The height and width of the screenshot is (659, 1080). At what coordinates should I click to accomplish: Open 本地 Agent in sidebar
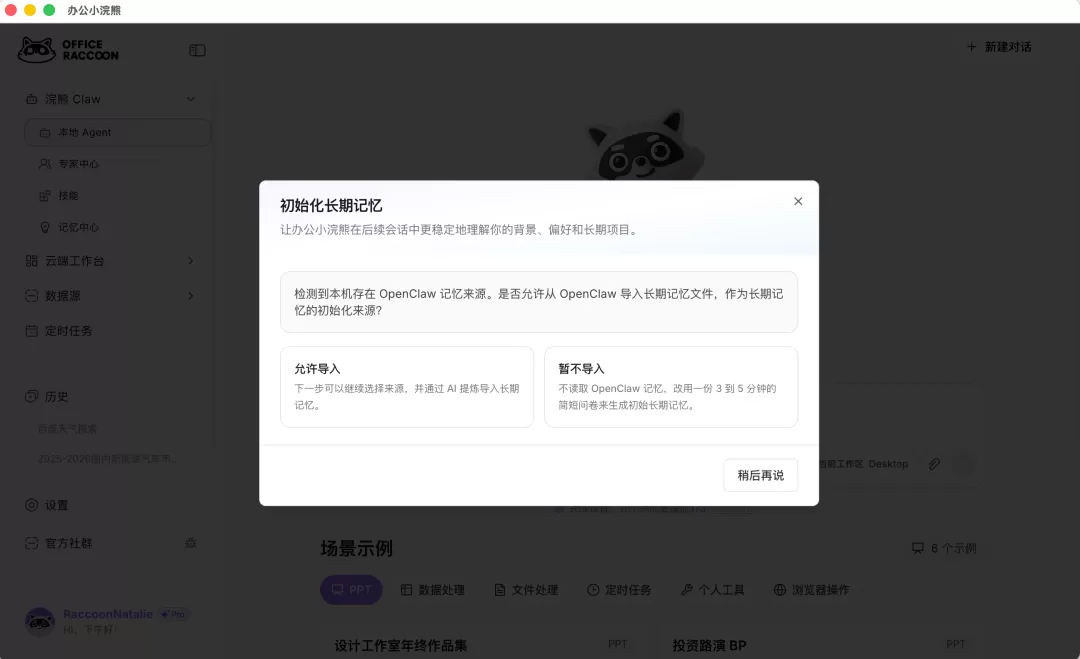tap(118, 132)
